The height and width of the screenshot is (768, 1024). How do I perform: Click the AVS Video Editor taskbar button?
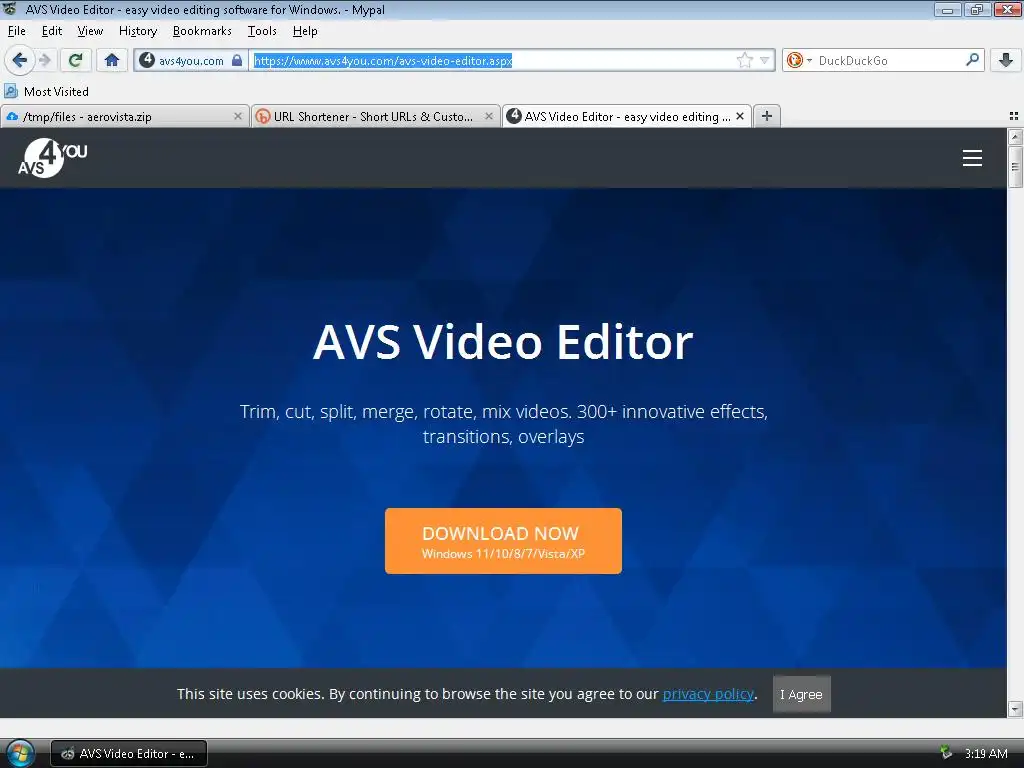point(129,754)
